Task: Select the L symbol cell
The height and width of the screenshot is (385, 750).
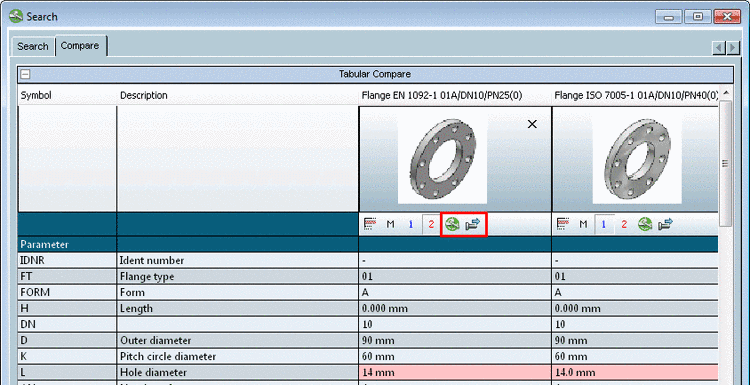Action: [x=67, y=372]
